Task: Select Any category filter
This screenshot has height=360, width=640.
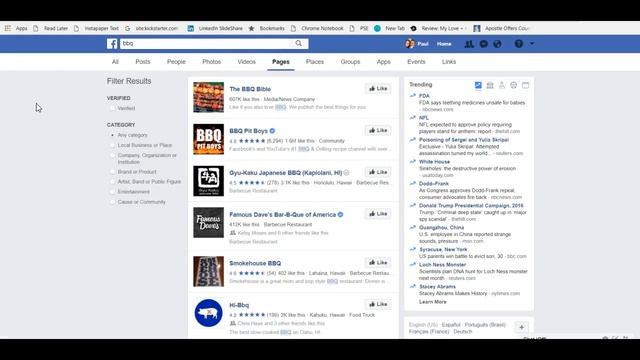Action: point(113,135)
